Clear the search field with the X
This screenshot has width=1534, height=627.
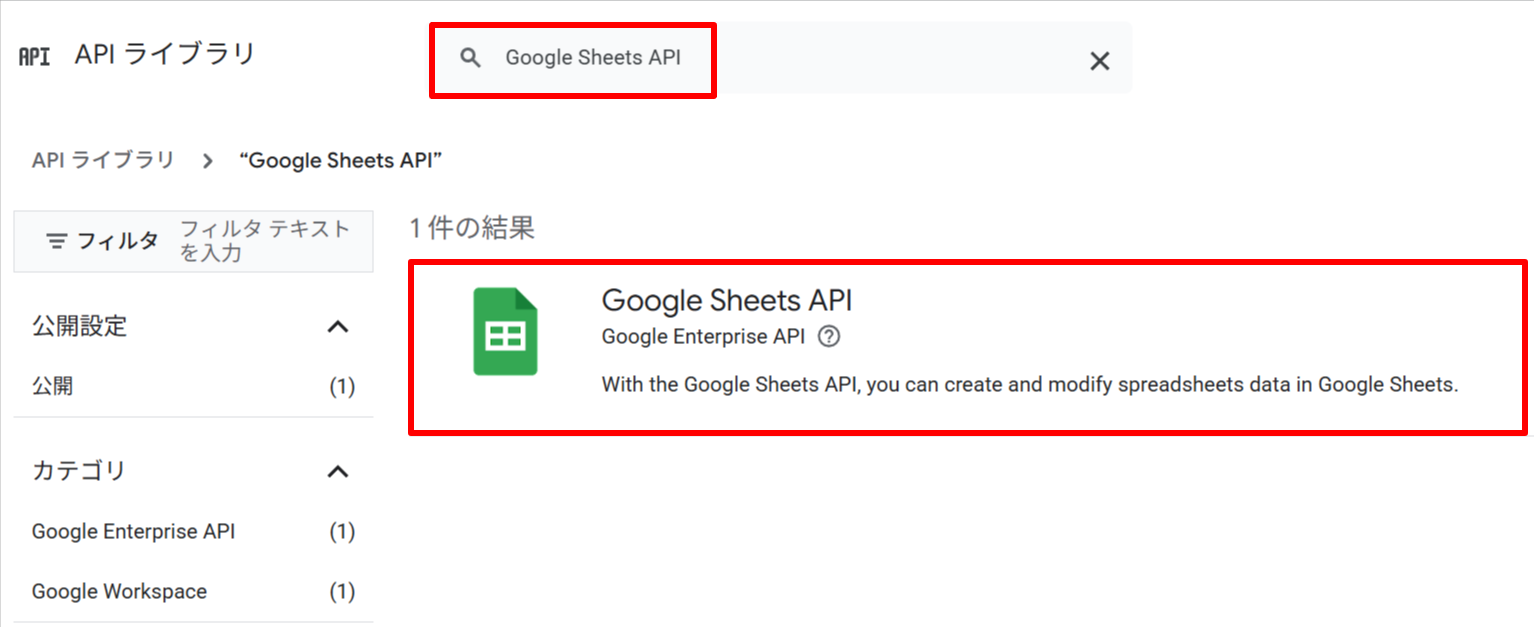(1100, 61)
